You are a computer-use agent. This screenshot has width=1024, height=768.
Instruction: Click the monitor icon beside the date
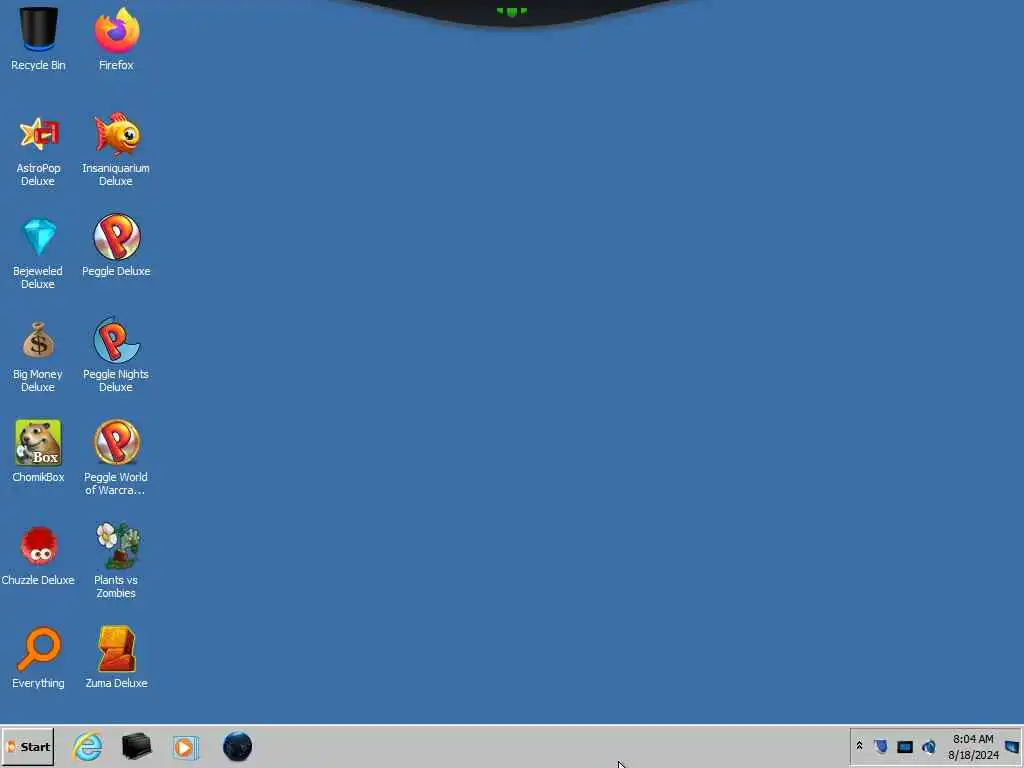click(1012, 746)
